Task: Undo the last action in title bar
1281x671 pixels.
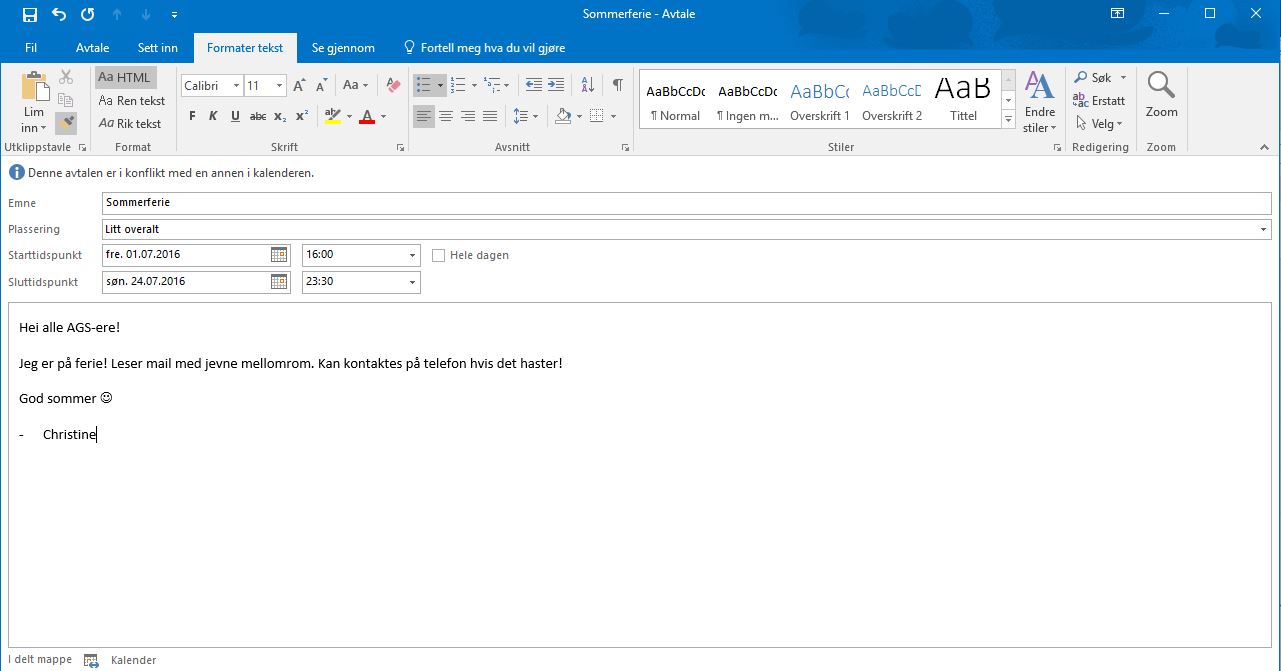Action: click(58, 14)
